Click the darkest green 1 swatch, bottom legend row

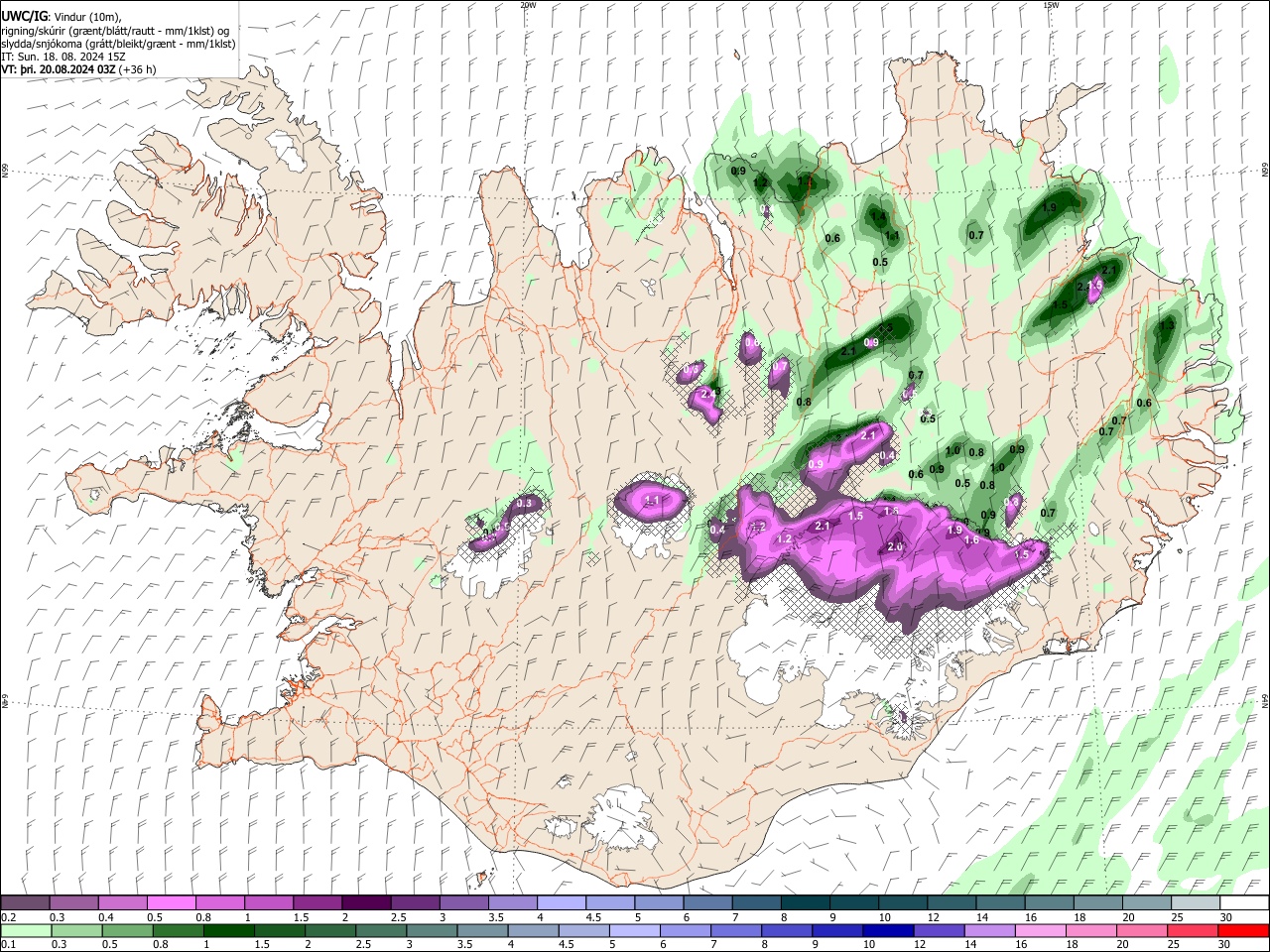point(228,930)
